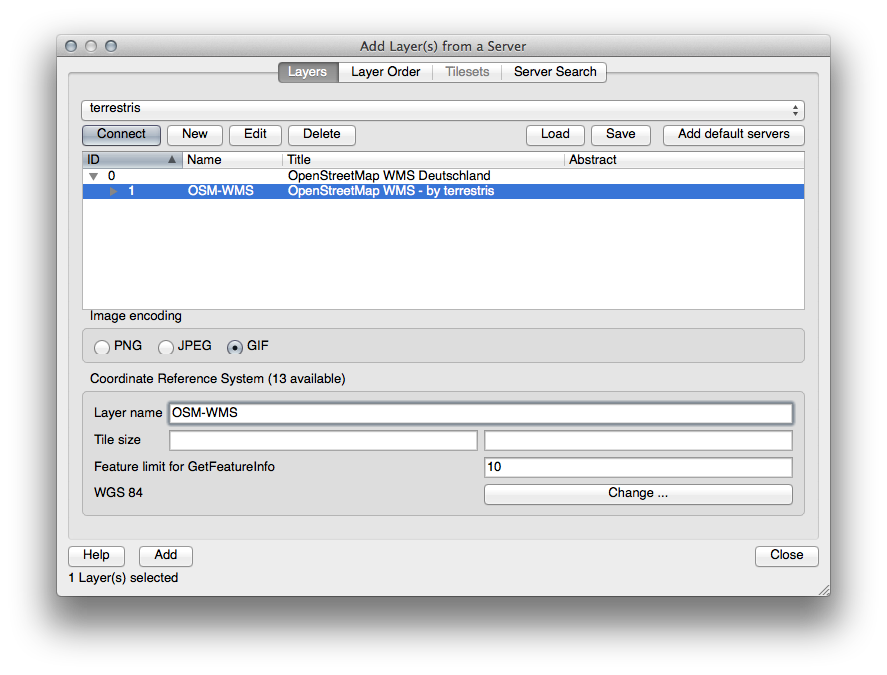Select OpenStreetMap WMS Deutschland row
This screenshot has width=887, height=675.
[388, 176]
